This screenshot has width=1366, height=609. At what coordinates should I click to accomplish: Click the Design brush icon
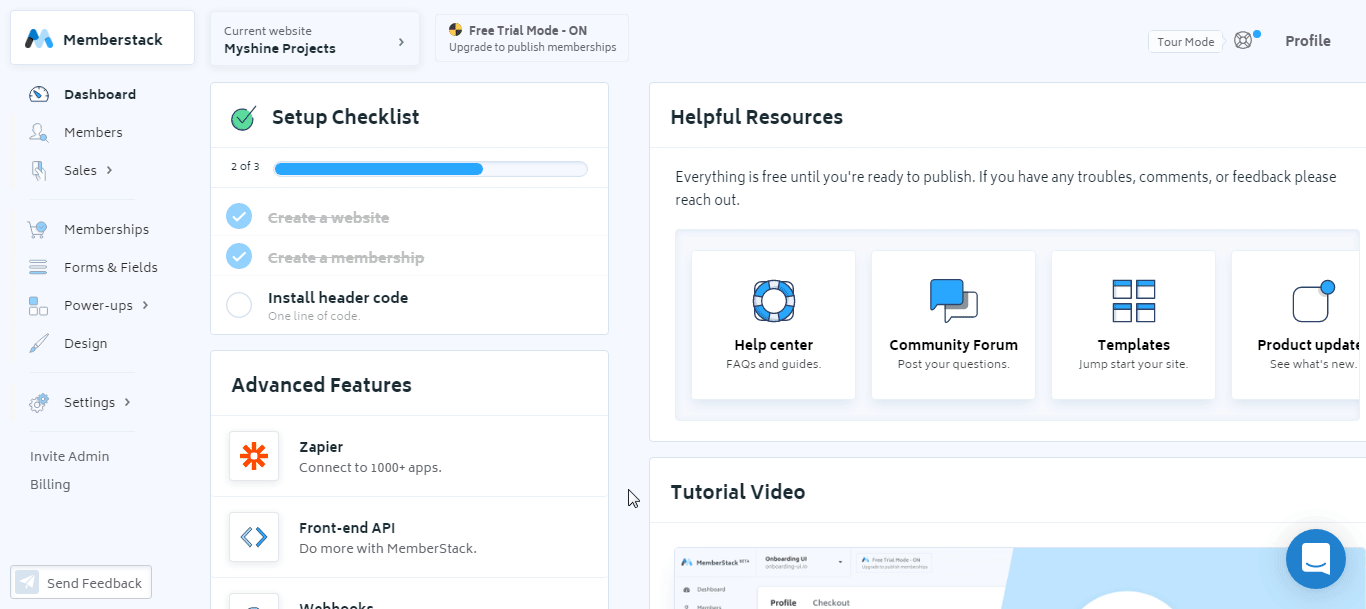[x=38, y=343]
